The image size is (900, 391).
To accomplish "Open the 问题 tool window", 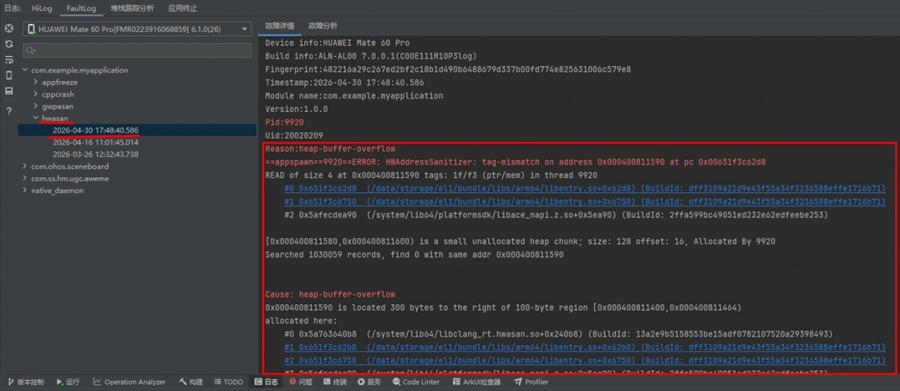I will click(x=301, y=382).
